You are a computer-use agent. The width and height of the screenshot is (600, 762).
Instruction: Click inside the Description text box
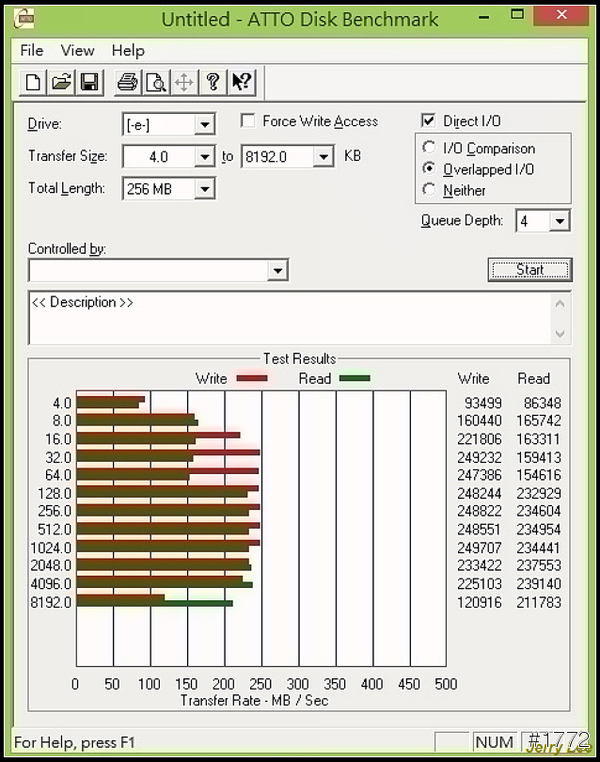pos(291,318)
